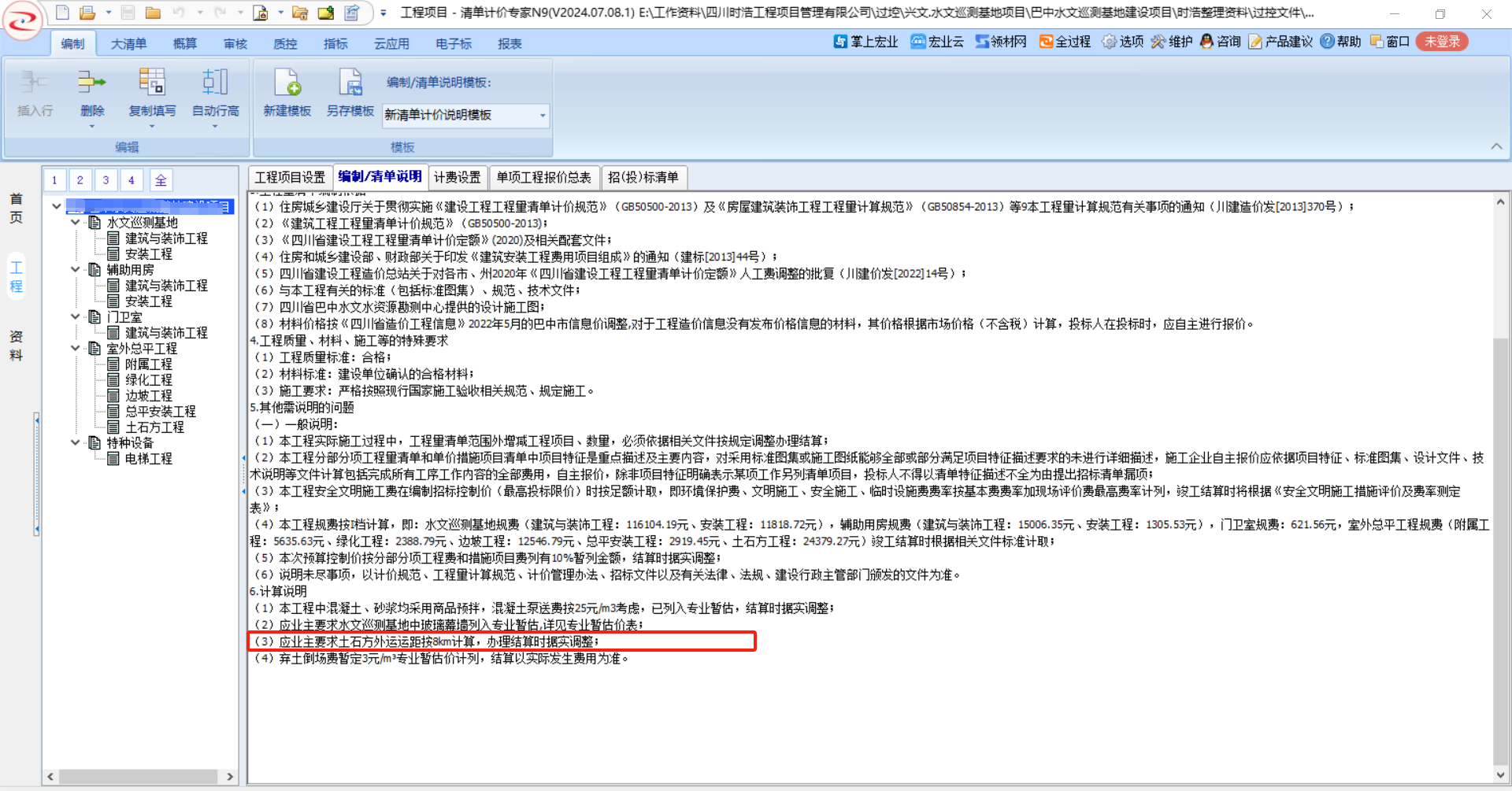This screenshot has width=1512, height=791.
Task: Click the 掌上宏业 icon link
Action: click(865, 42)
